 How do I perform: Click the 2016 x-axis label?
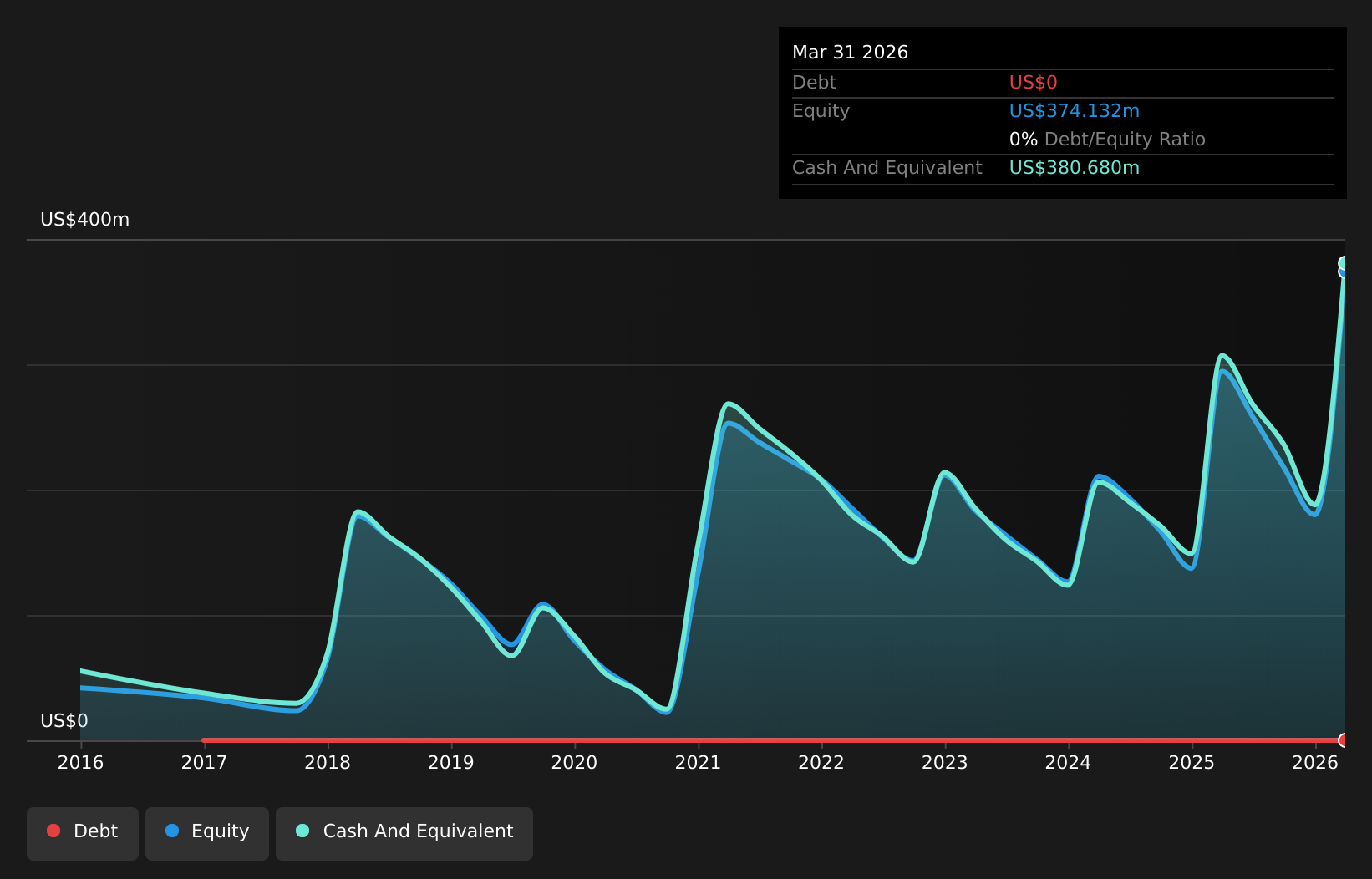pyautogui.click(x=81, y=763)
